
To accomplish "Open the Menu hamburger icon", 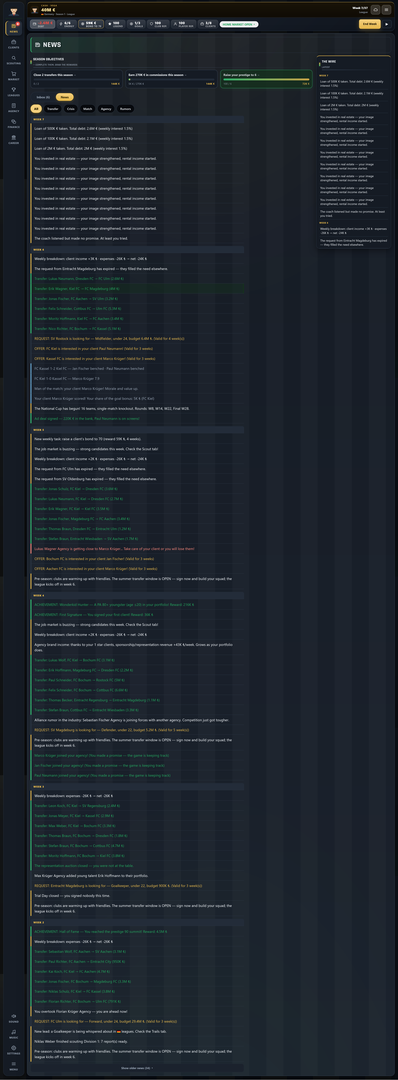I will pyautogui.click(x=13, y=1065).
